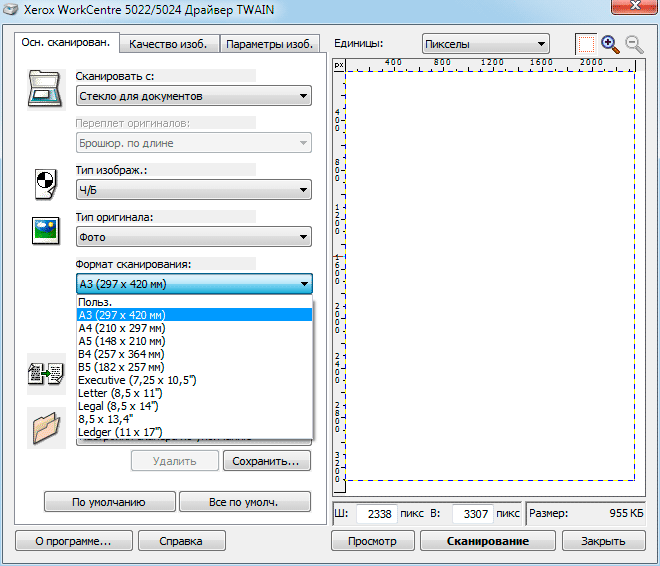660x566 pixels.
Task: Click the 'Сохранить...' button
Action: [x=267, y=461]
